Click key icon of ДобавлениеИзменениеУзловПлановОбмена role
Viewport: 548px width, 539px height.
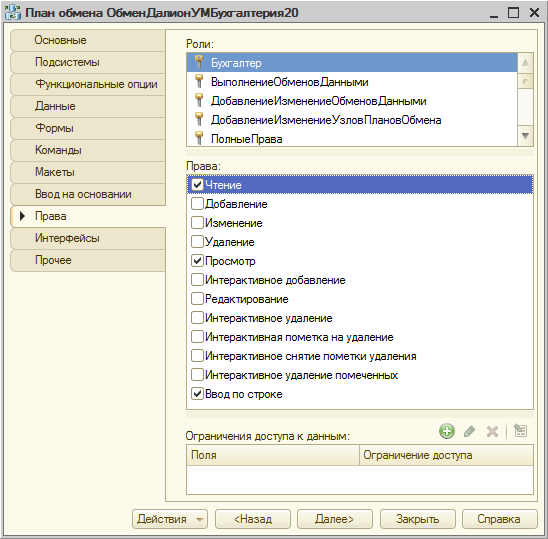pos(199,120)
